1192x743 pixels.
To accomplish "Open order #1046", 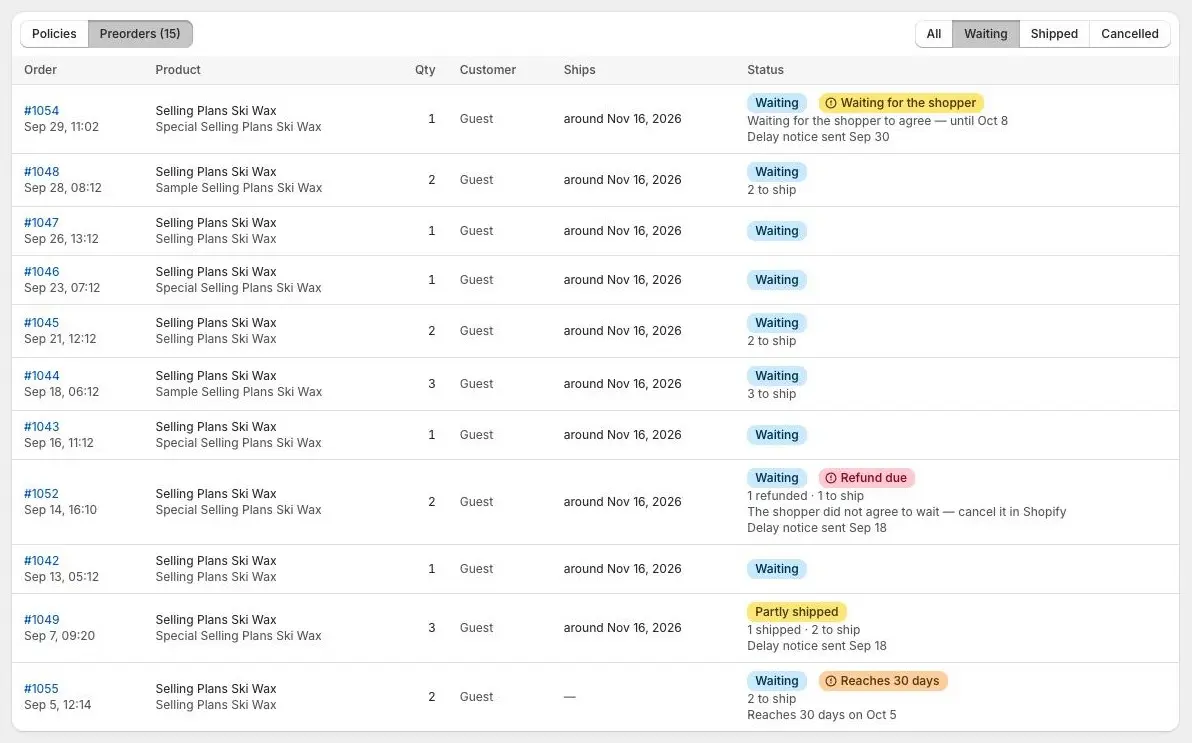I will [x=41, y=271].
